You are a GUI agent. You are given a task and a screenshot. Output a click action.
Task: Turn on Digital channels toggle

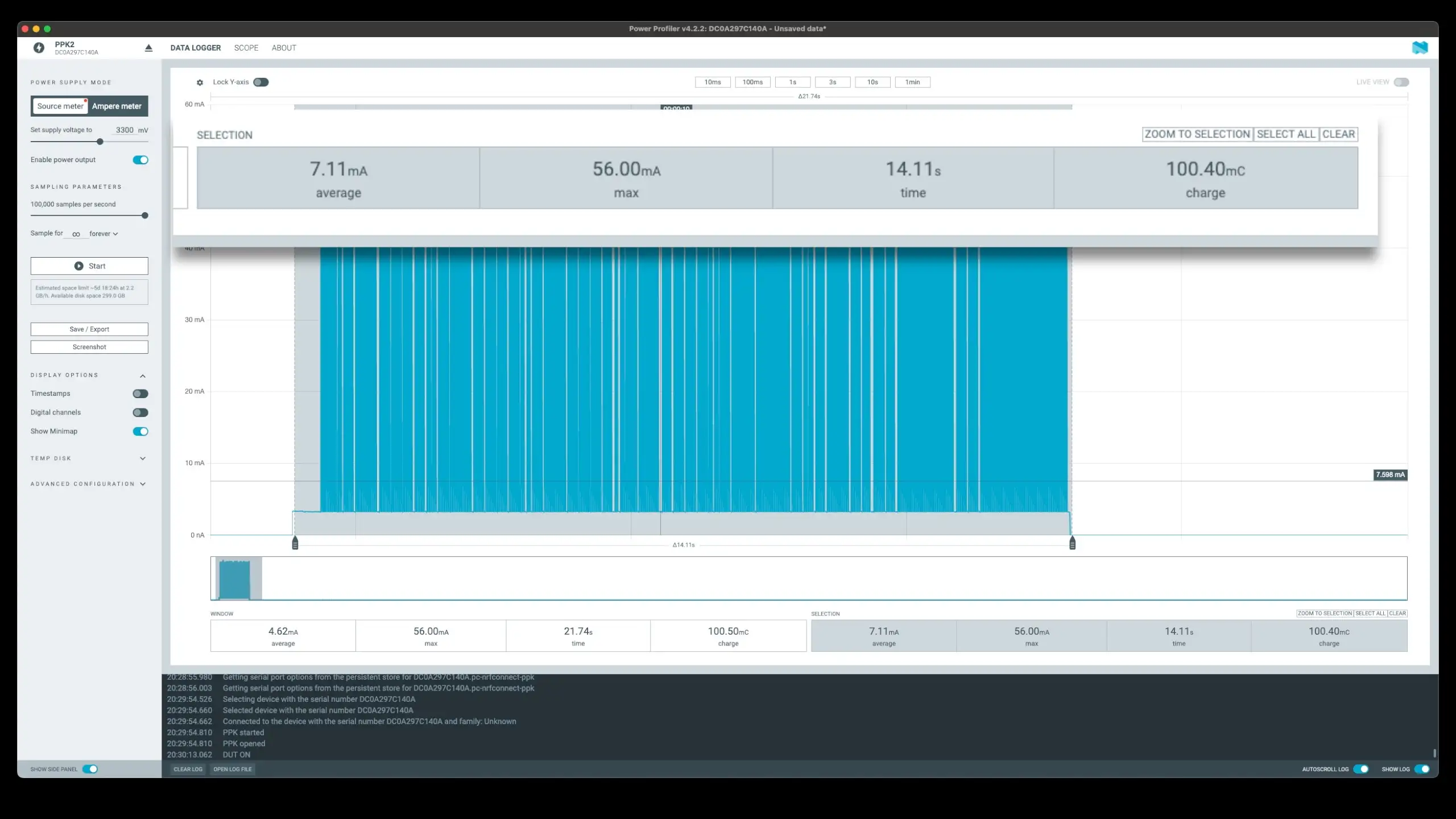(x=140, y=412)
